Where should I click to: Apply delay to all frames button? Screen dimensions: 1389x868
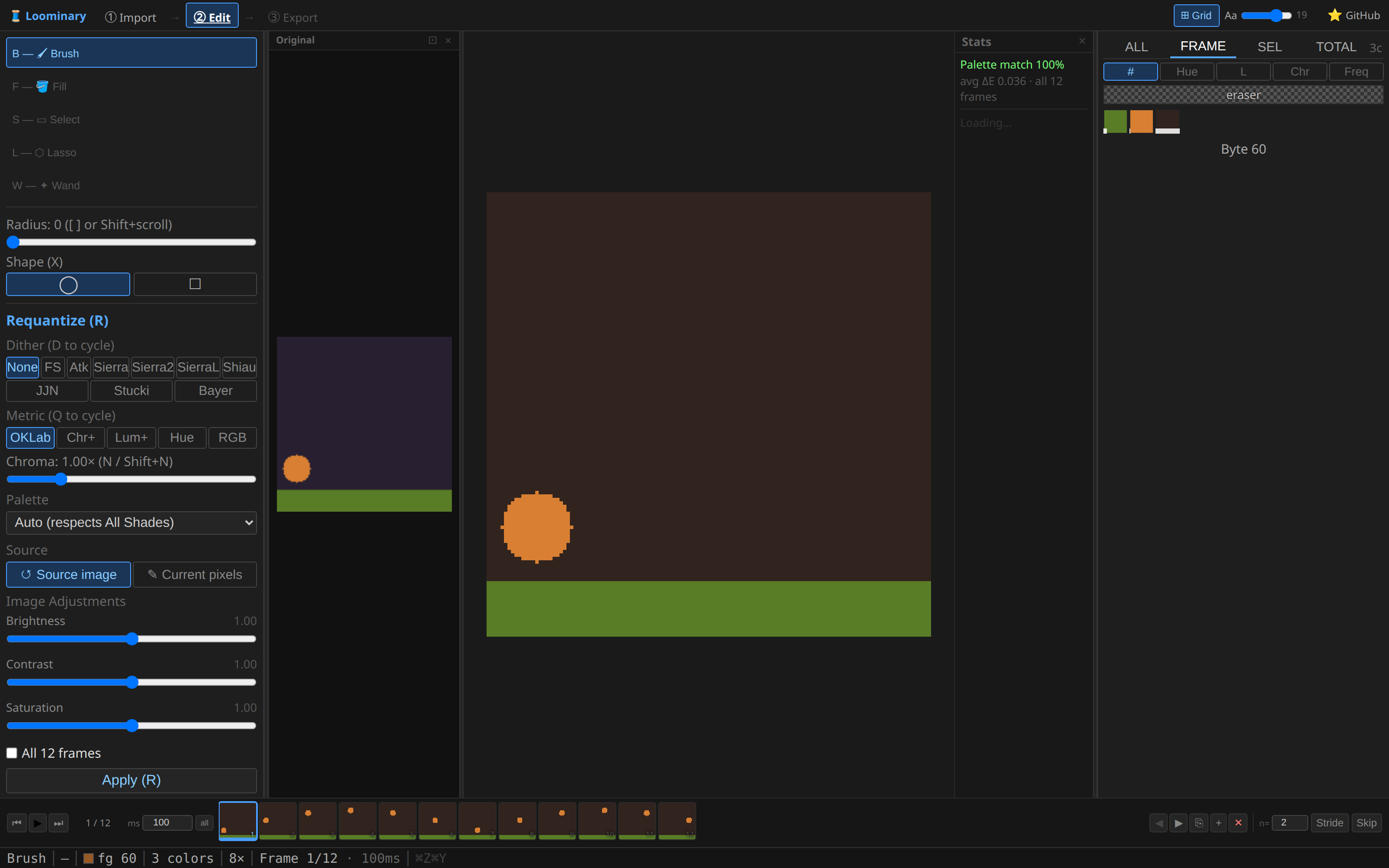(x=204, y=823)
